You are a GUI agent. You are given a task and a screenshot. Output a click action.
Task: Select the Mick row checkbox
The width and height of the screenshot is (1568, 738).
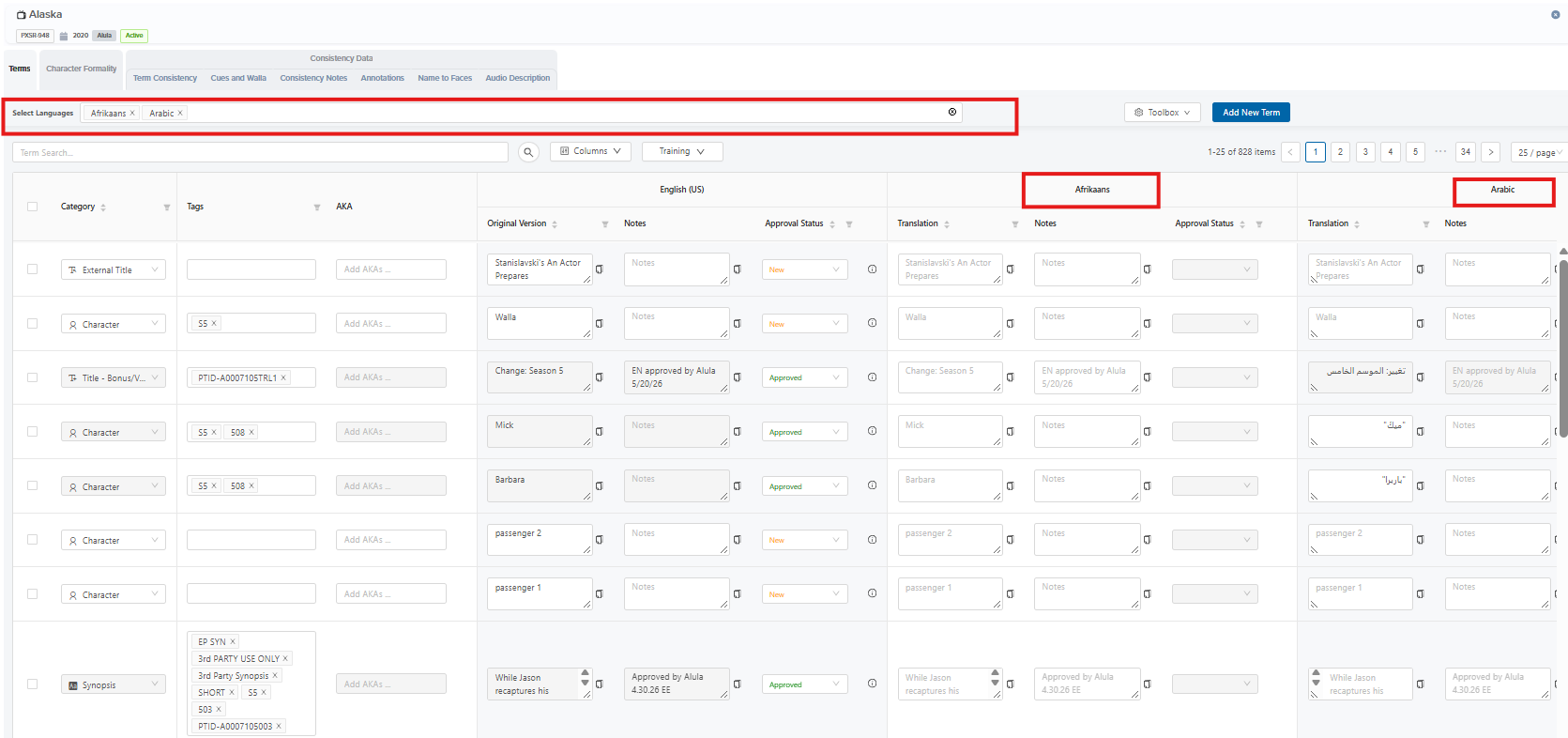[x=33, y=432]
